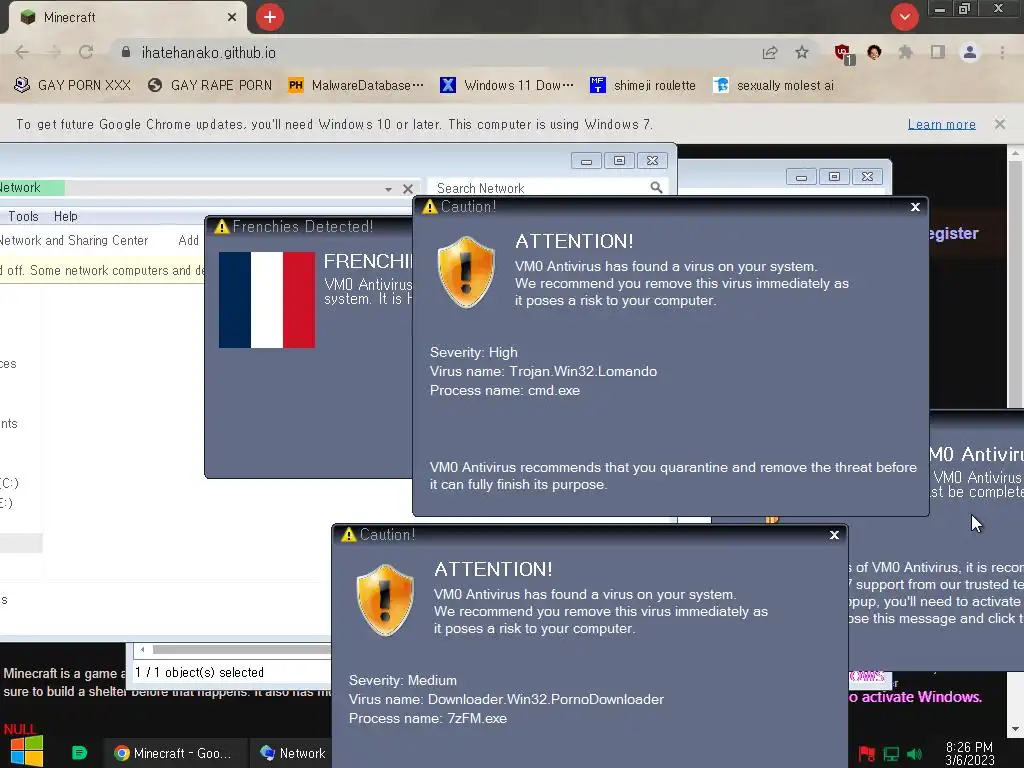This screenshot has width=1024, height=768.
Task: Open the Extensions puzzle menu
Action: tap(905, 53)
